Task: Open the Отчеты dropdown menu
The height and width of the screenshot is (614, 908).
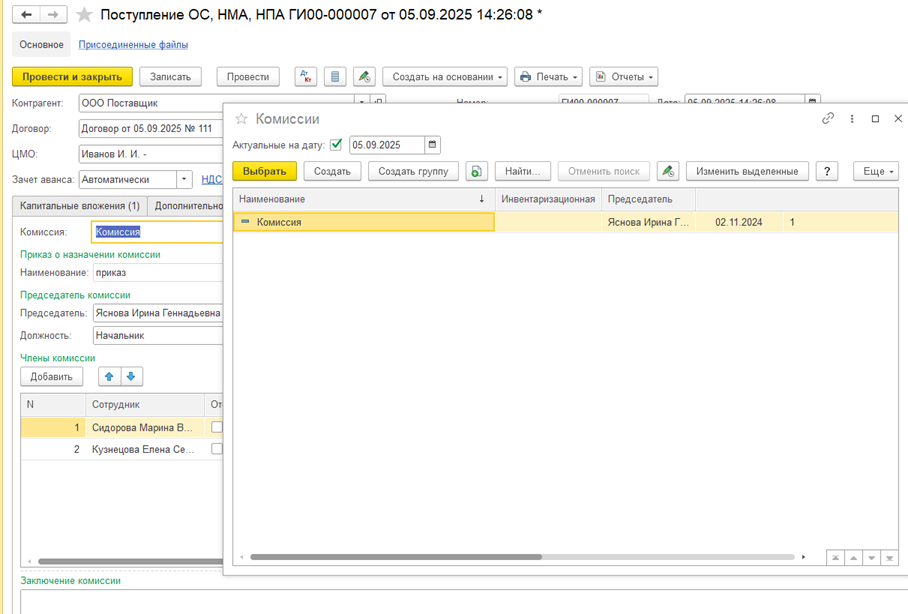Action: [x=624, y=76]
